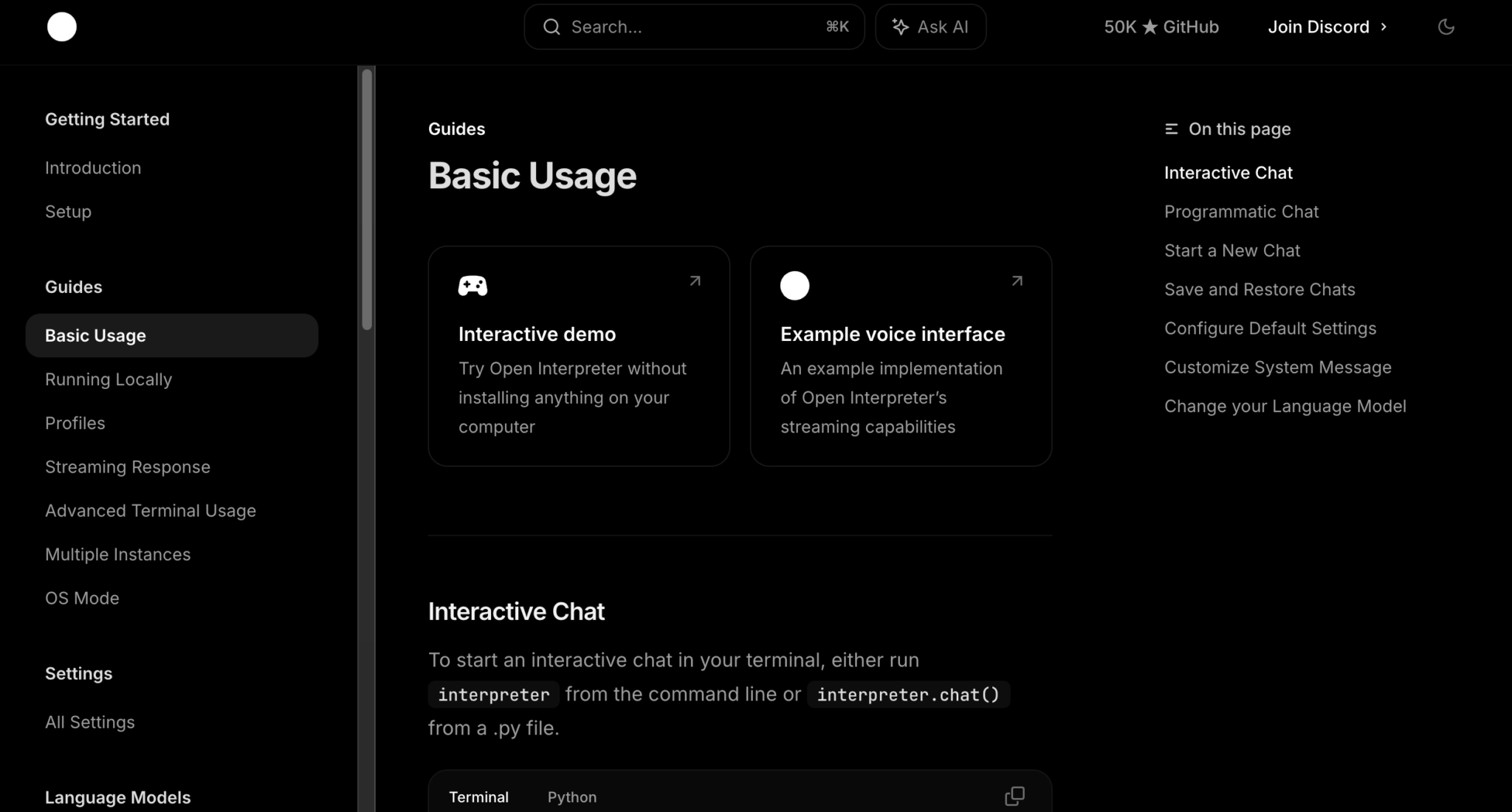The width and height of the screenshot is (1512, 812).
Task: Click the game controller icon
Action: pyautogui.click(x=472, y=286)
